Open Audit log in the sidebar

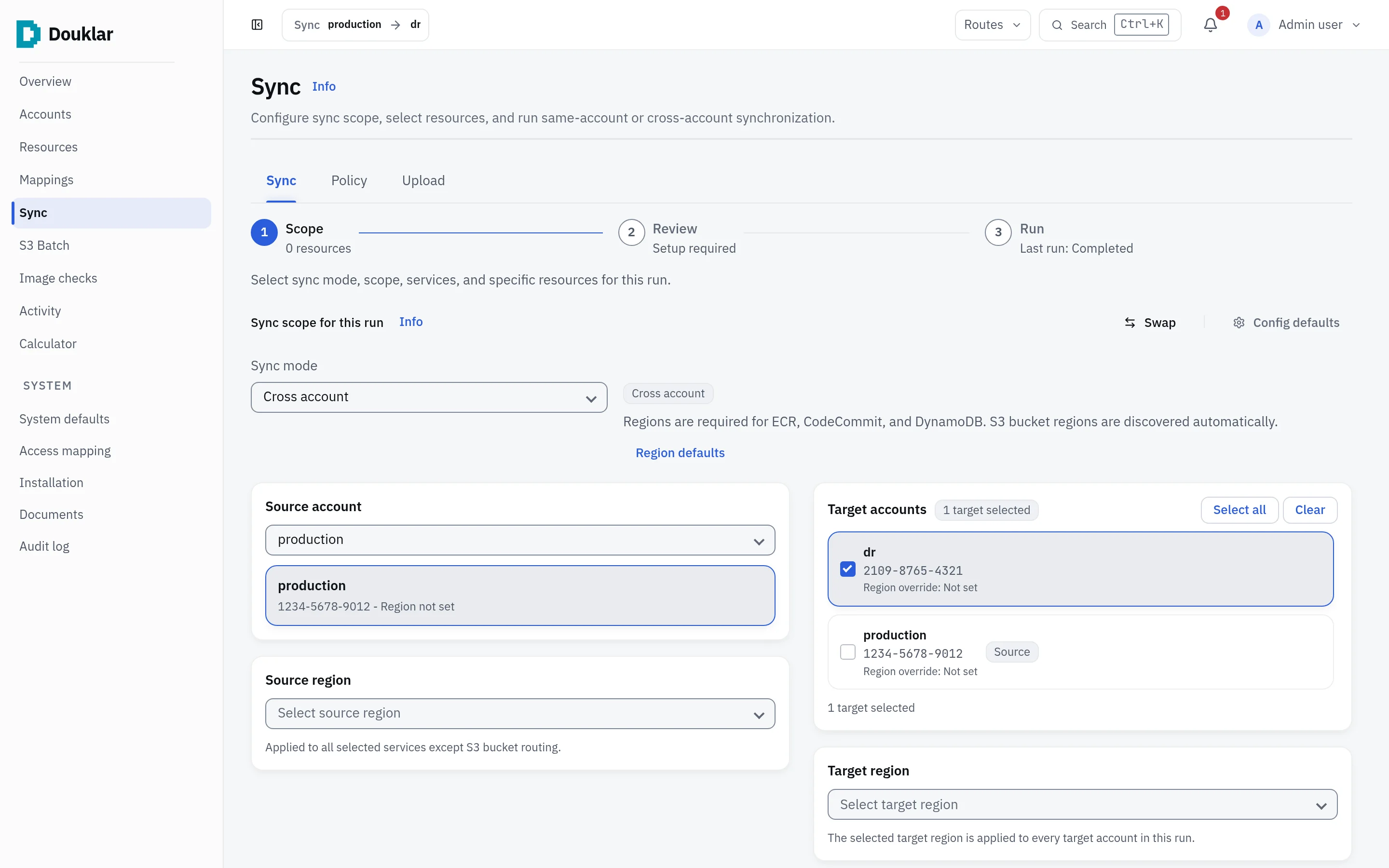coord(44,546)
